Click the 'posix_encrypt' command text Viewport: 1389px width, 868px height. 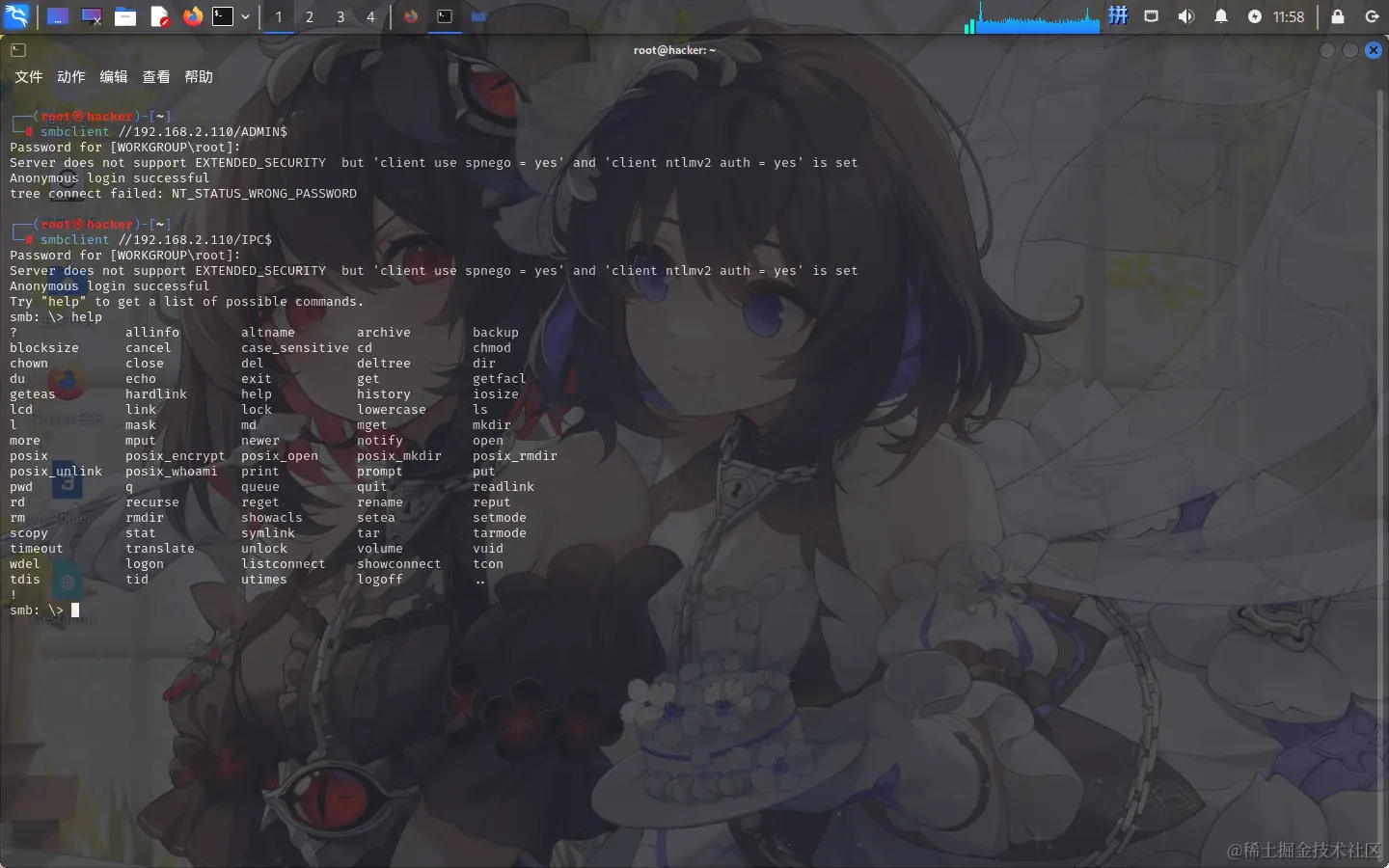point(176,456)
